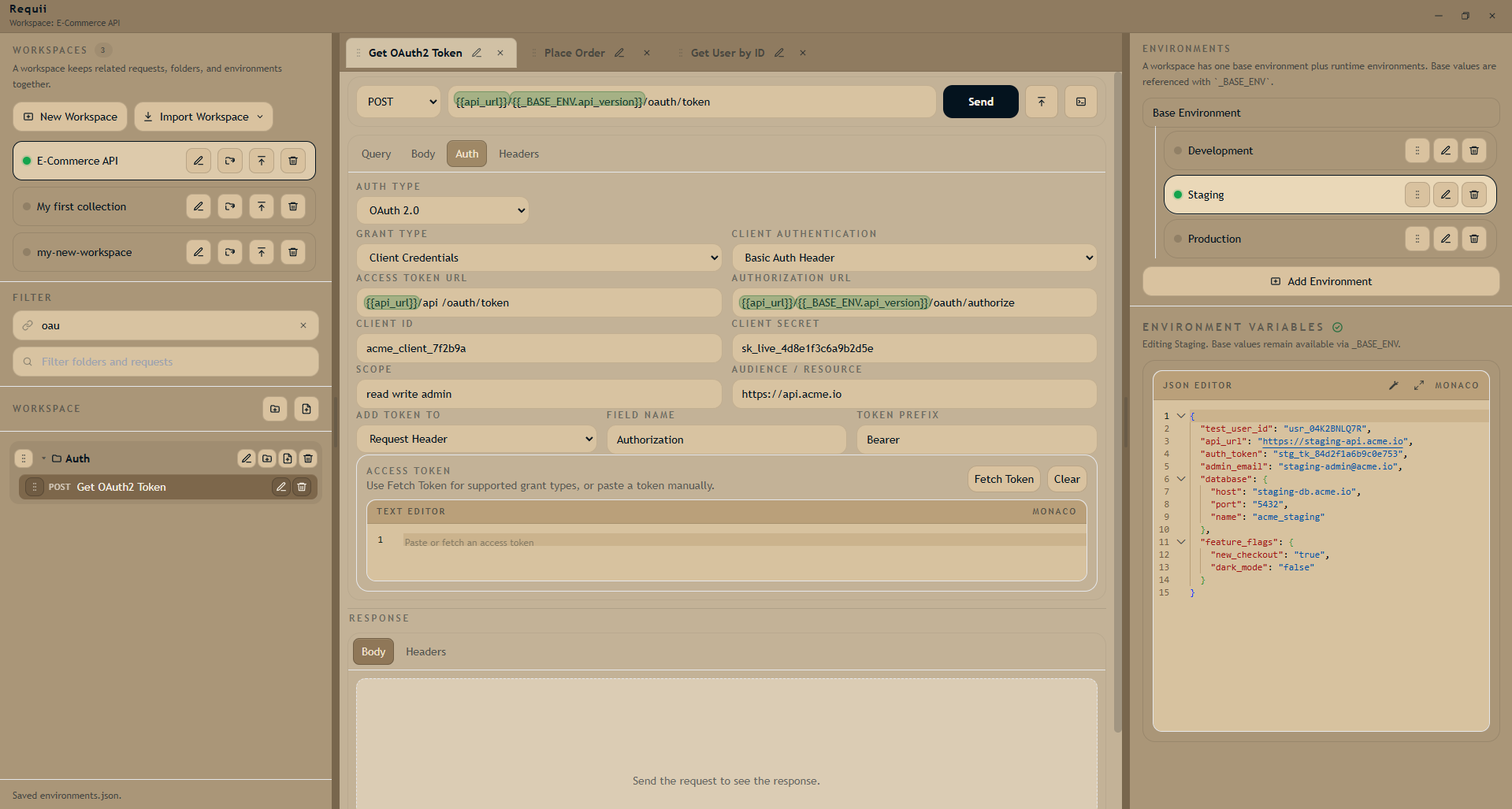The height and width of the screenshot is (809, 1512).
Task: Focus the Token Prefix field with 'Bearer'
Action: click(976, 440)
